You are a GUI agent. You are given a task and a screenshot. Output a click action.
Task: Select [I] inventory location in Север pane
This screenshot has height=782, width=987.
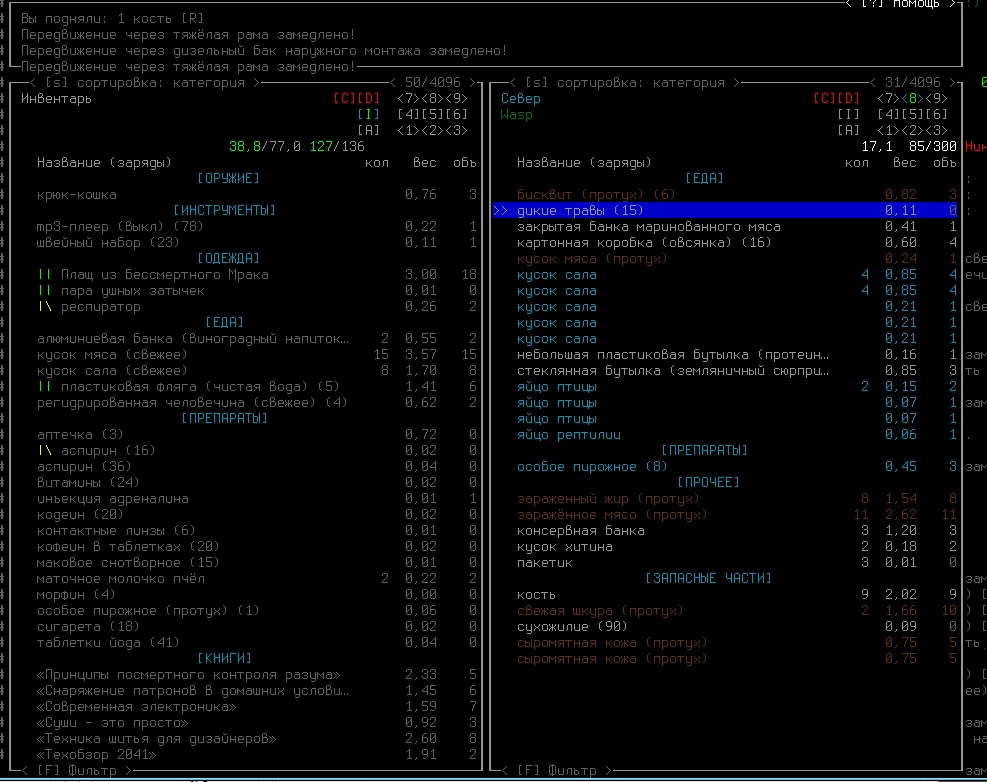click(x=849, y=115)
